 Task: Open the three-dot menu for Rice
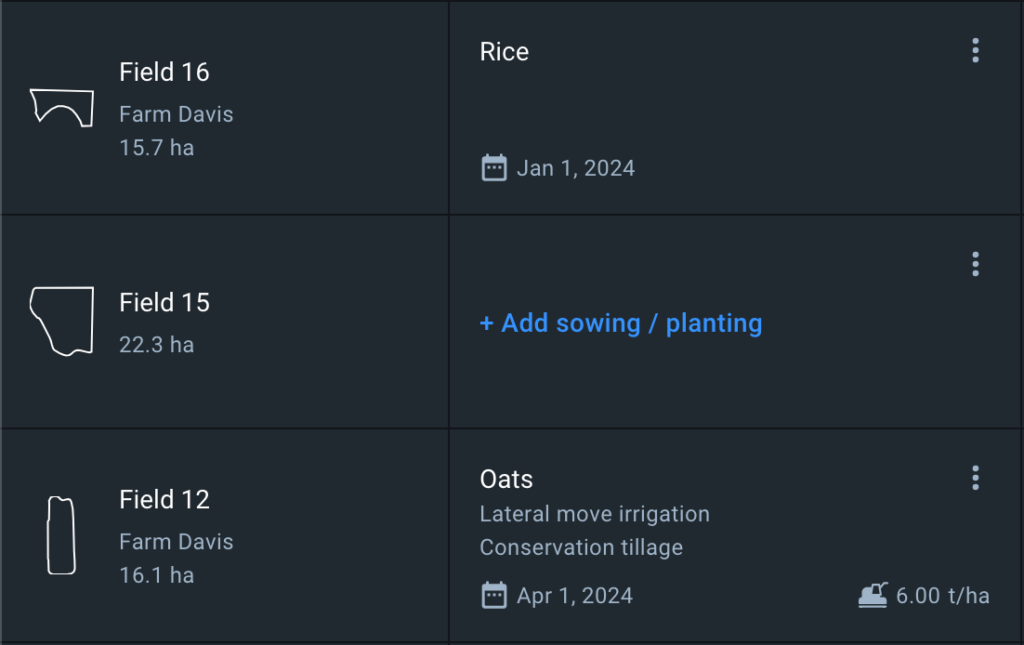(x=975, y=51)
